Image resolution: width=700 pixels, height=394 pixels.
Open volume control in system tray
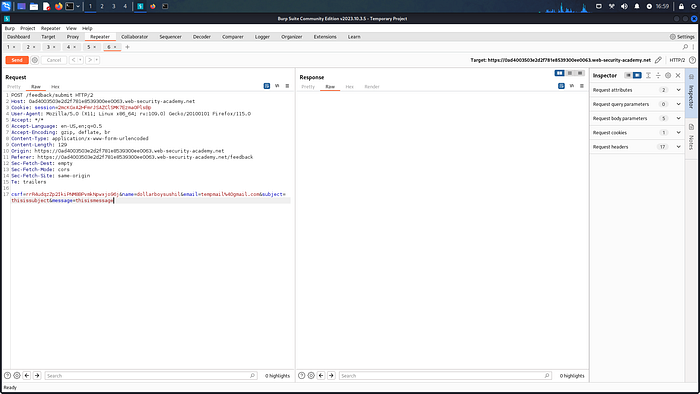(x=624, y=6)
